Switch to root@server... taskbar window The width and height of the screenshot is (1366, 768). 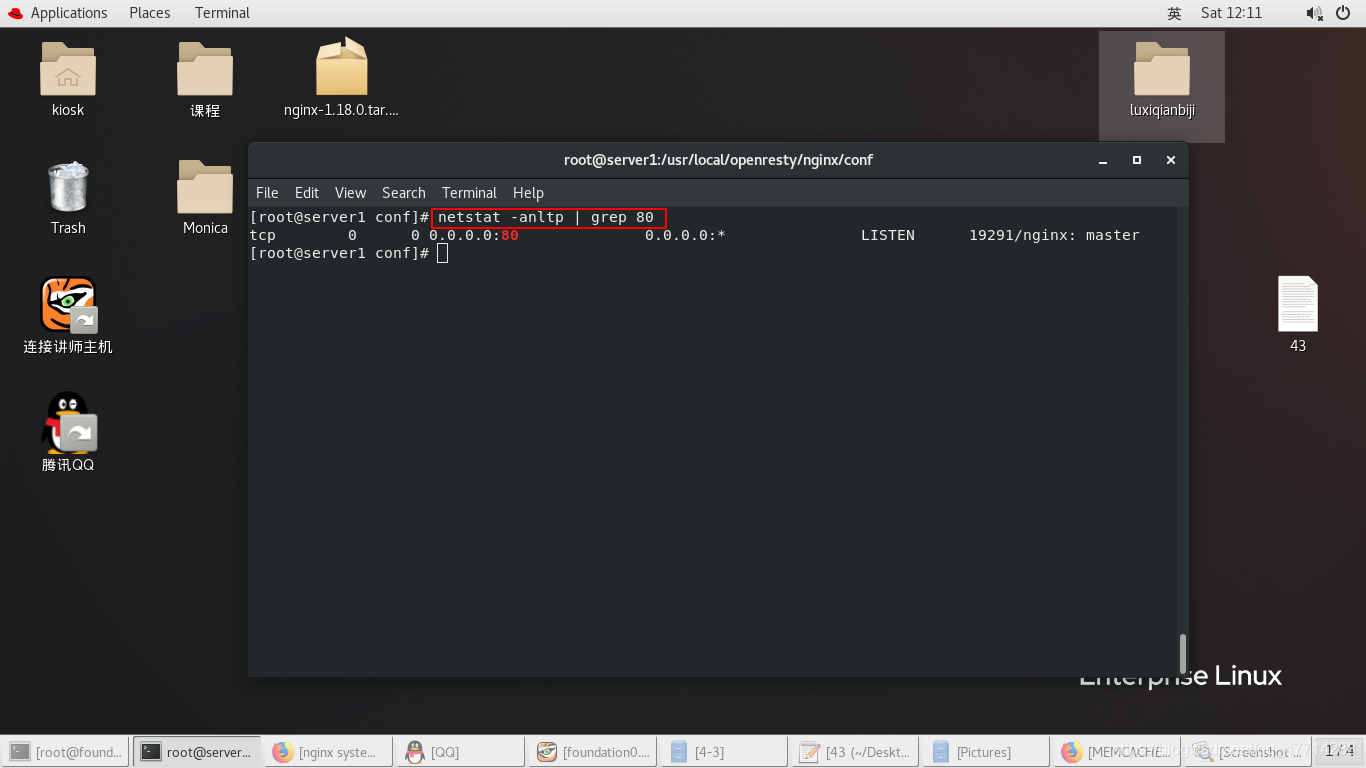(197, 752)
